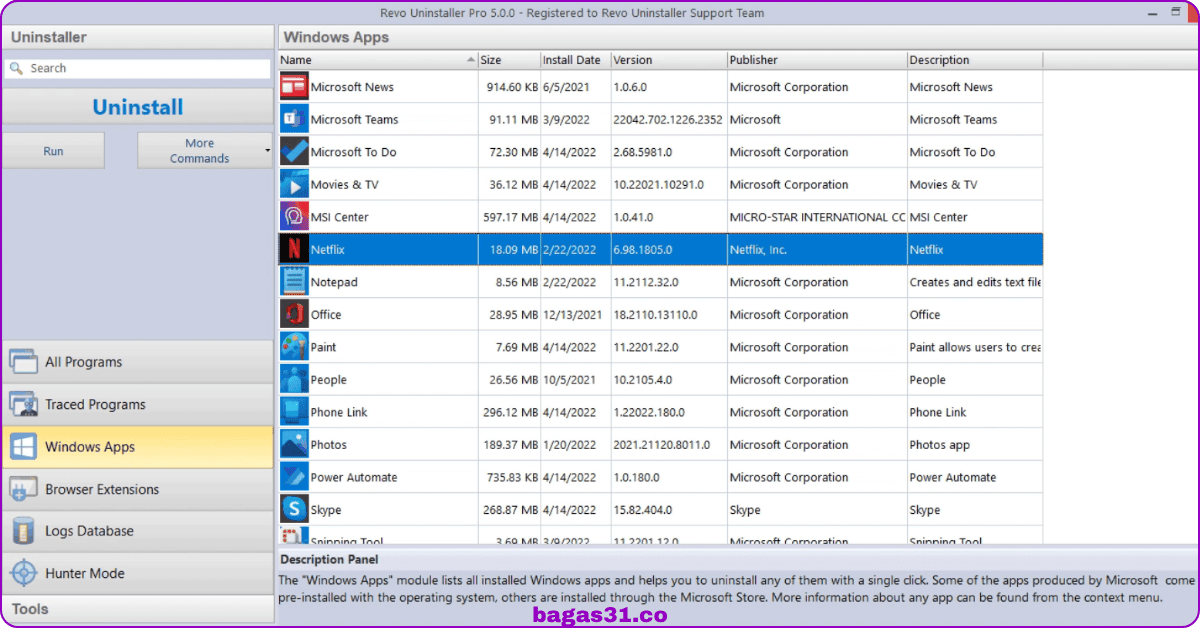This screenshot has width=1200, height=628.
Task: Click Microsoft Teams version 22042.702.1226.2352
Action: pyautogui.click(x=667, y=119)
